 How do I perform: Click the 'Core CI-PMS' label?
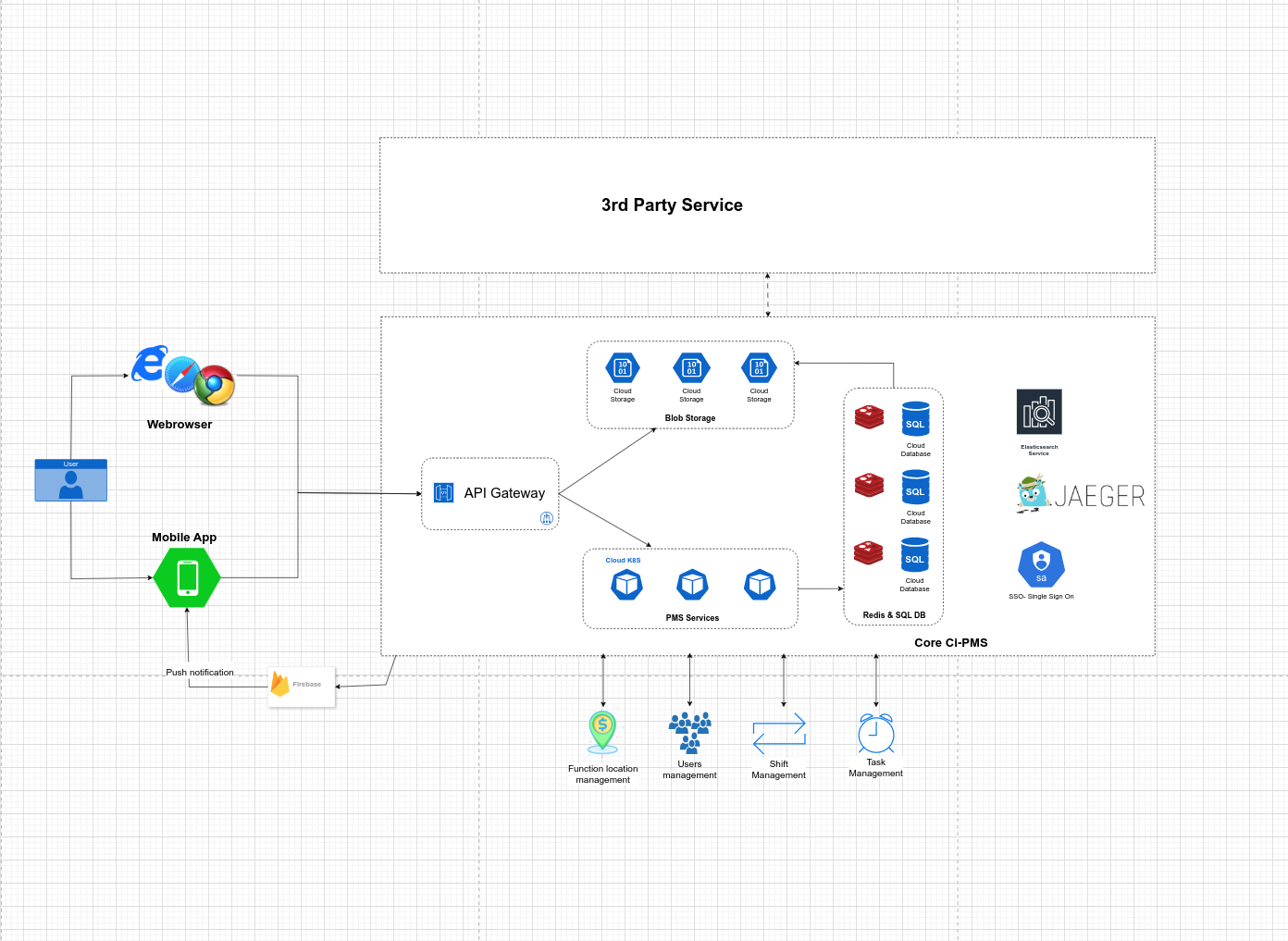(x=951, y=643)
